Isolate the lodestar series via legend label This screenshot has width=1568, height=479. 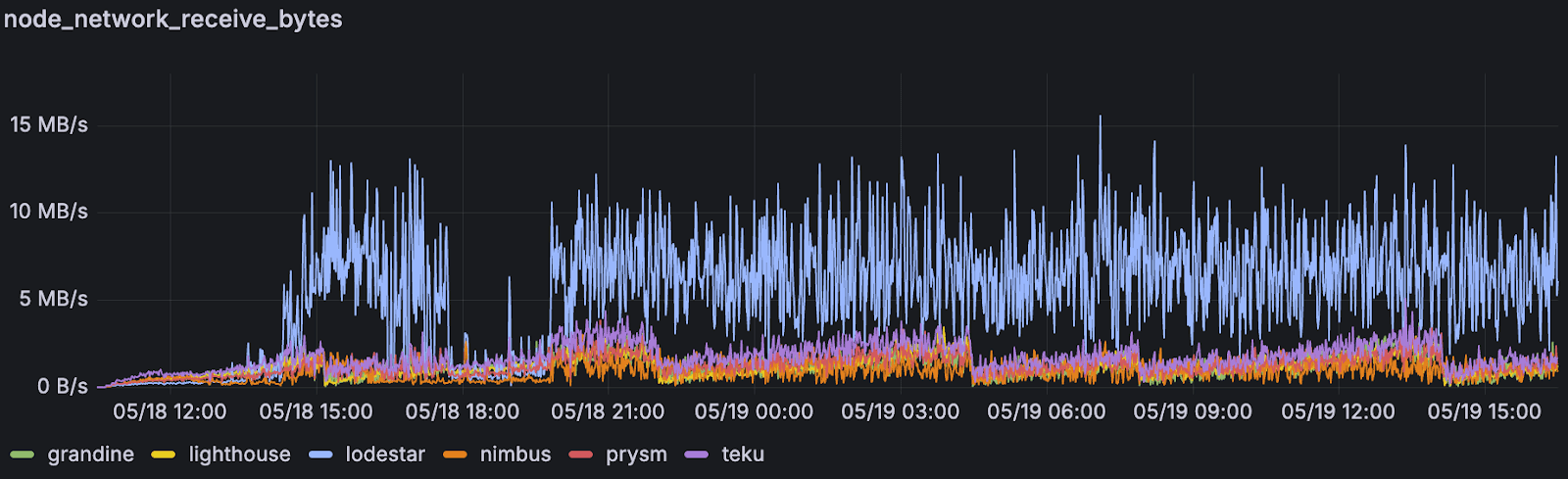click(x=385, y=455)
